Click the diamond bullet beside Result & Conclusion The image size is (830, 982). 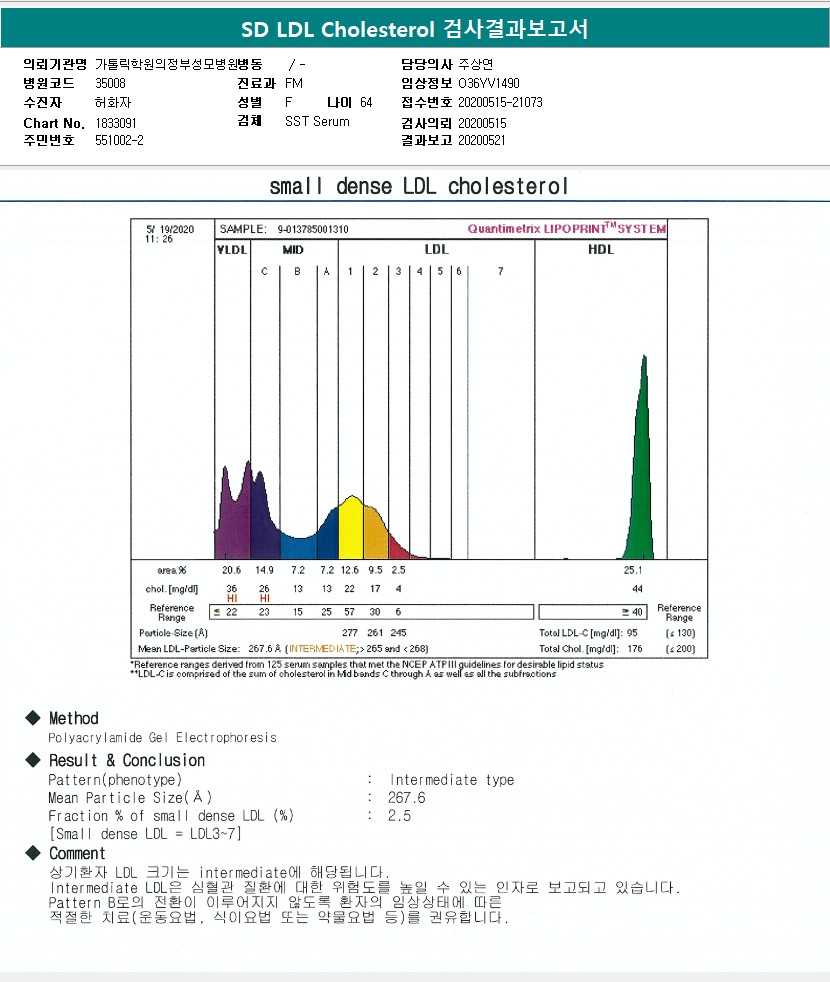point(33,760)
